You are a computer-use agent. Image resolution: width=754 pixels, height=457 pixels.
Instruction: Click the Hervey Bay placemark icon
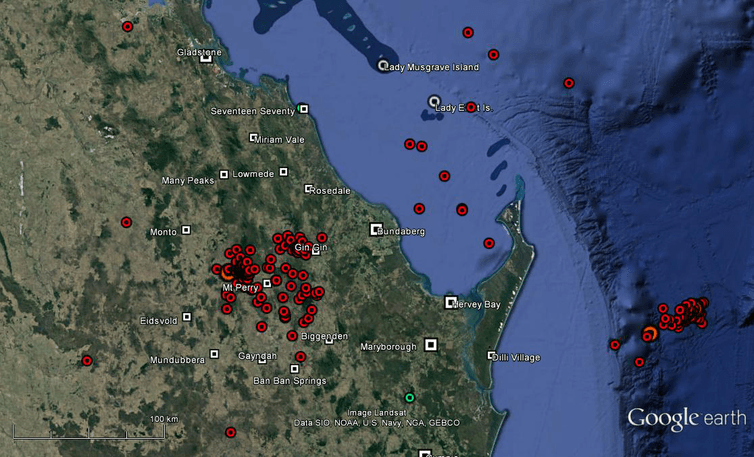click(x=450, y=302)
